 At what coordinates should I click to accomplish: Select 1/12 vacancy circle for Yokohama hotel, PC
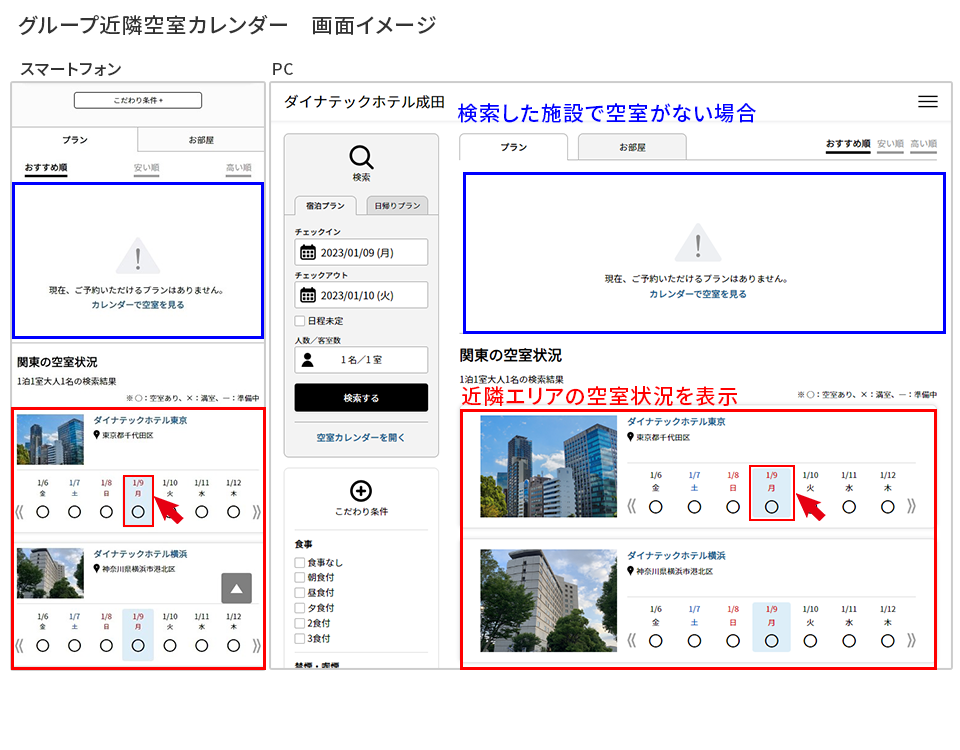888,641
